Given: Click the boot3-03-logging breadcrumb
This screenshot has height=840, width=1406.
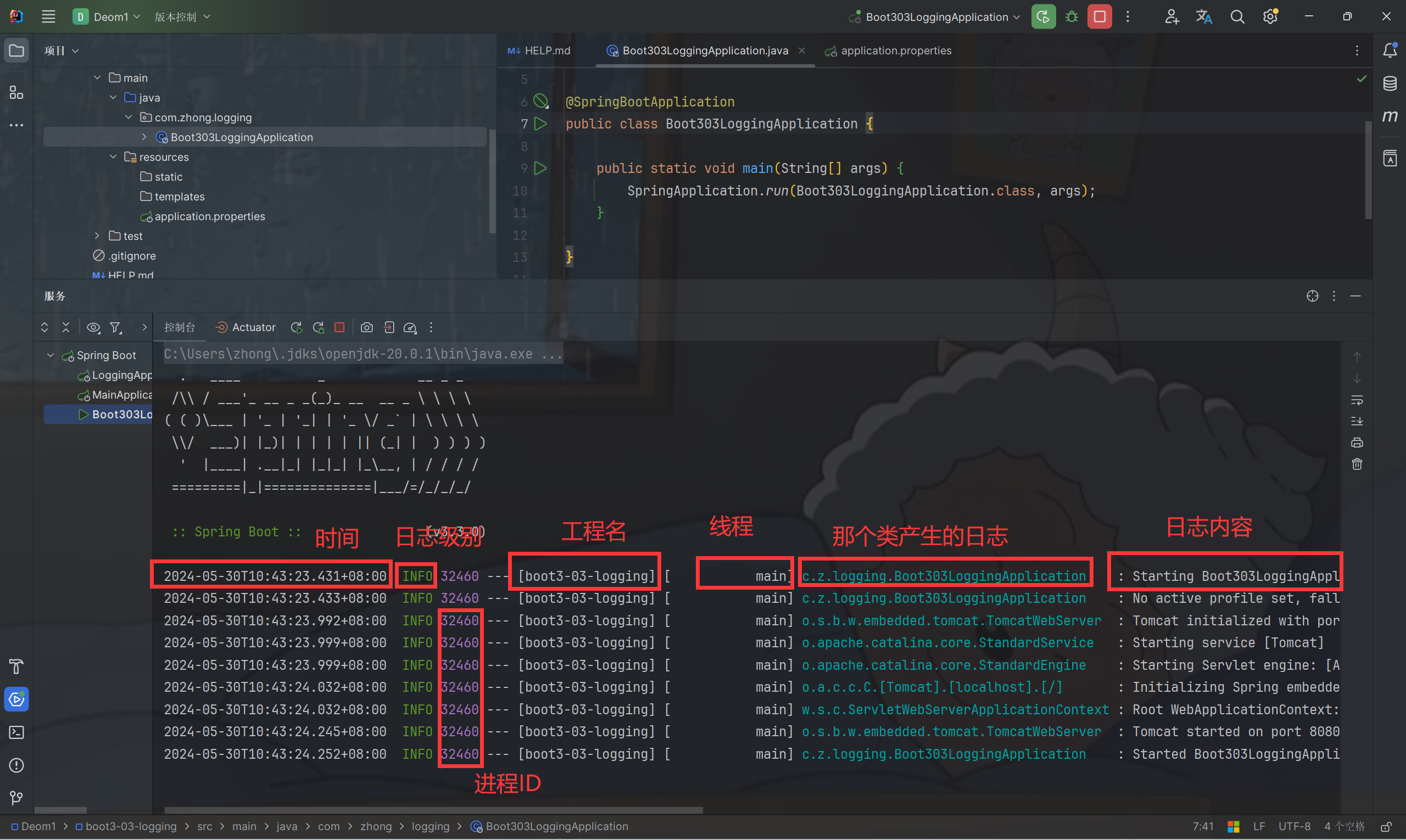Looking at the screenshot, I should [126, 826].
